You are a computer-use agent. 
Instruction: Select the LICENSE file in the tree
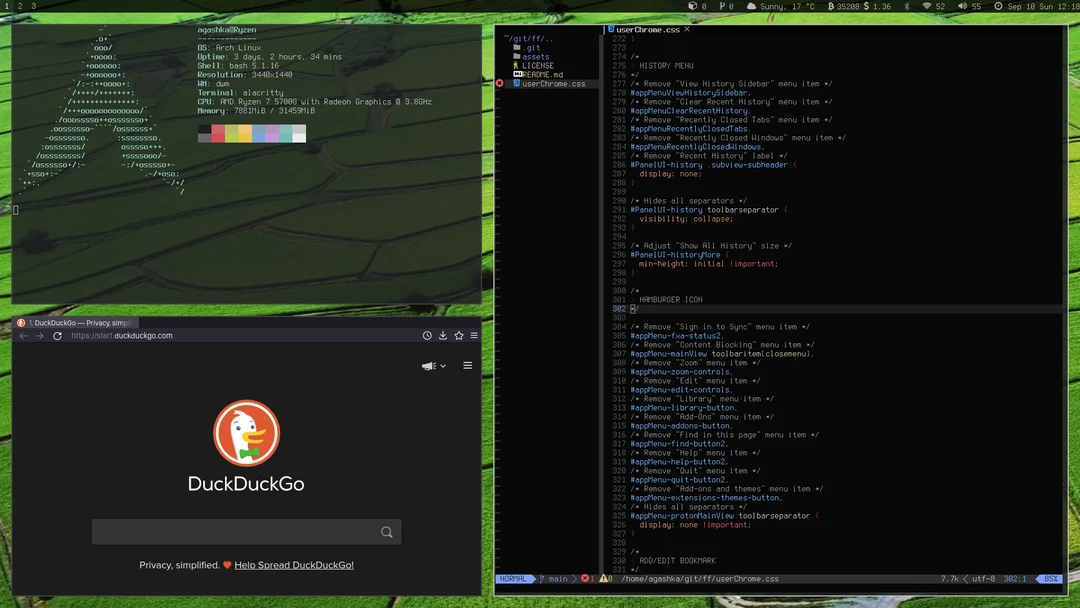[538, 65]
